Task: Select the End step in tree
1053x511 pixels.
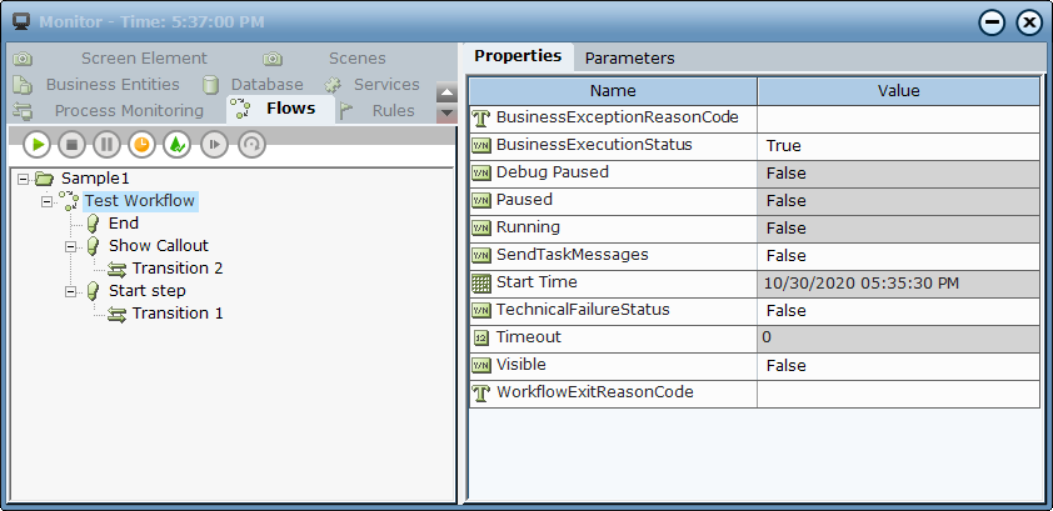Action: tap(123, 223)
